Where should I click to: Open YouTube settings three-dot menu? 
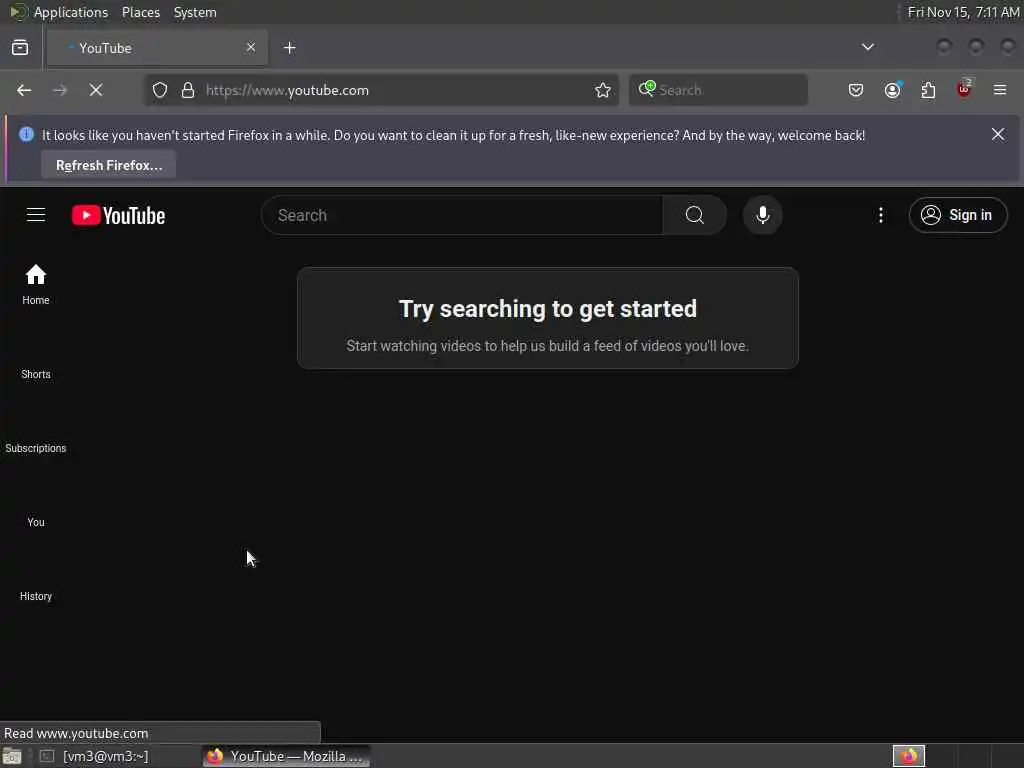[x=881, y=215]
